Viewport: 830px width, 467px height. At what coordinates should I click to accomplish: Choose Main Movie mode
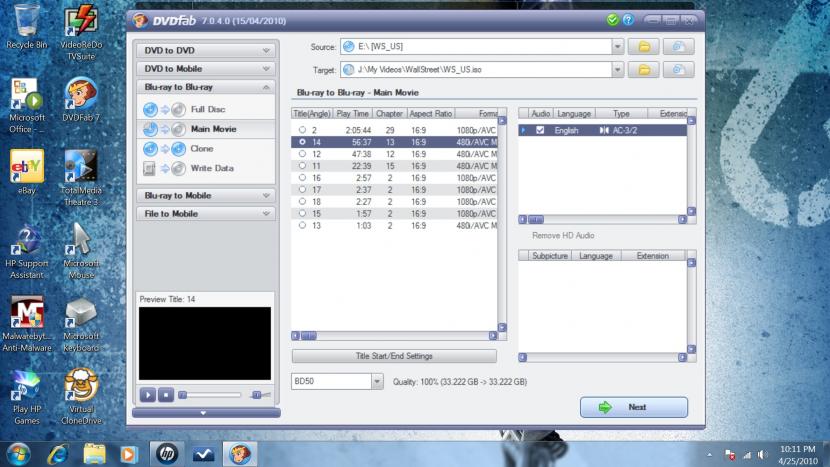[206, 129]
